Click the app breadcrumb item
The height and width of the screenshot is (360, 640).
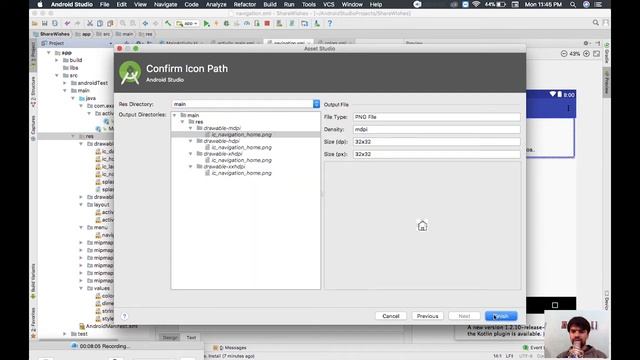tap(84, 34)
